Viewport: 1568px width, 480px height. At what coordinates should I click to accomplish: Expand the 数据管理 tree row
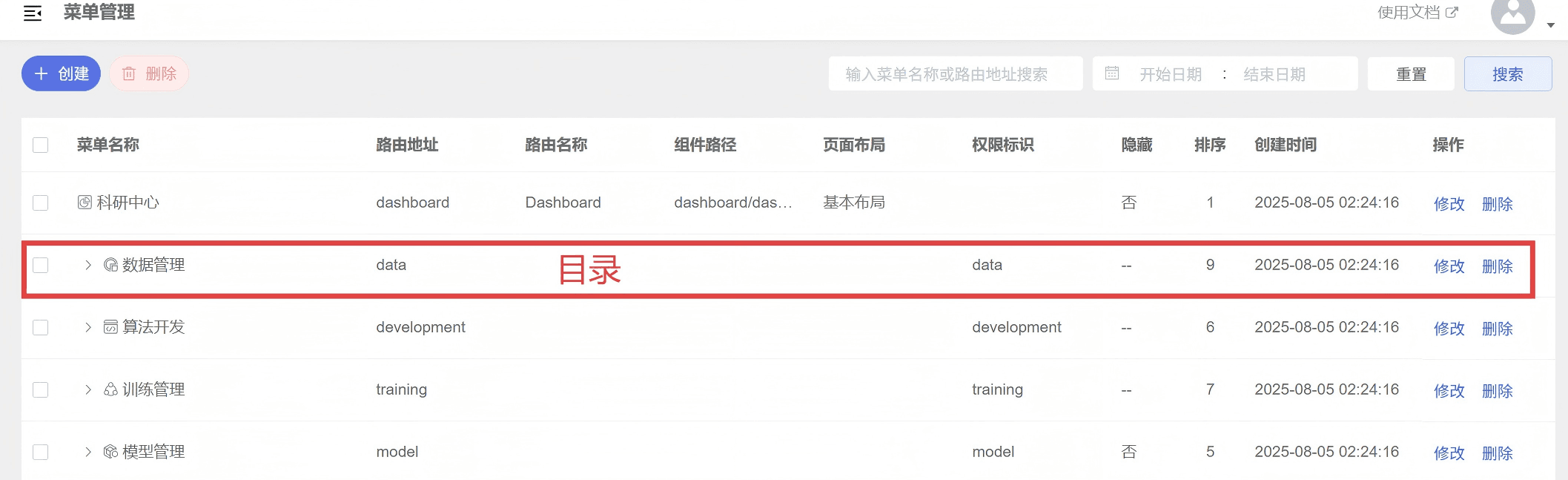coord(87,265)
